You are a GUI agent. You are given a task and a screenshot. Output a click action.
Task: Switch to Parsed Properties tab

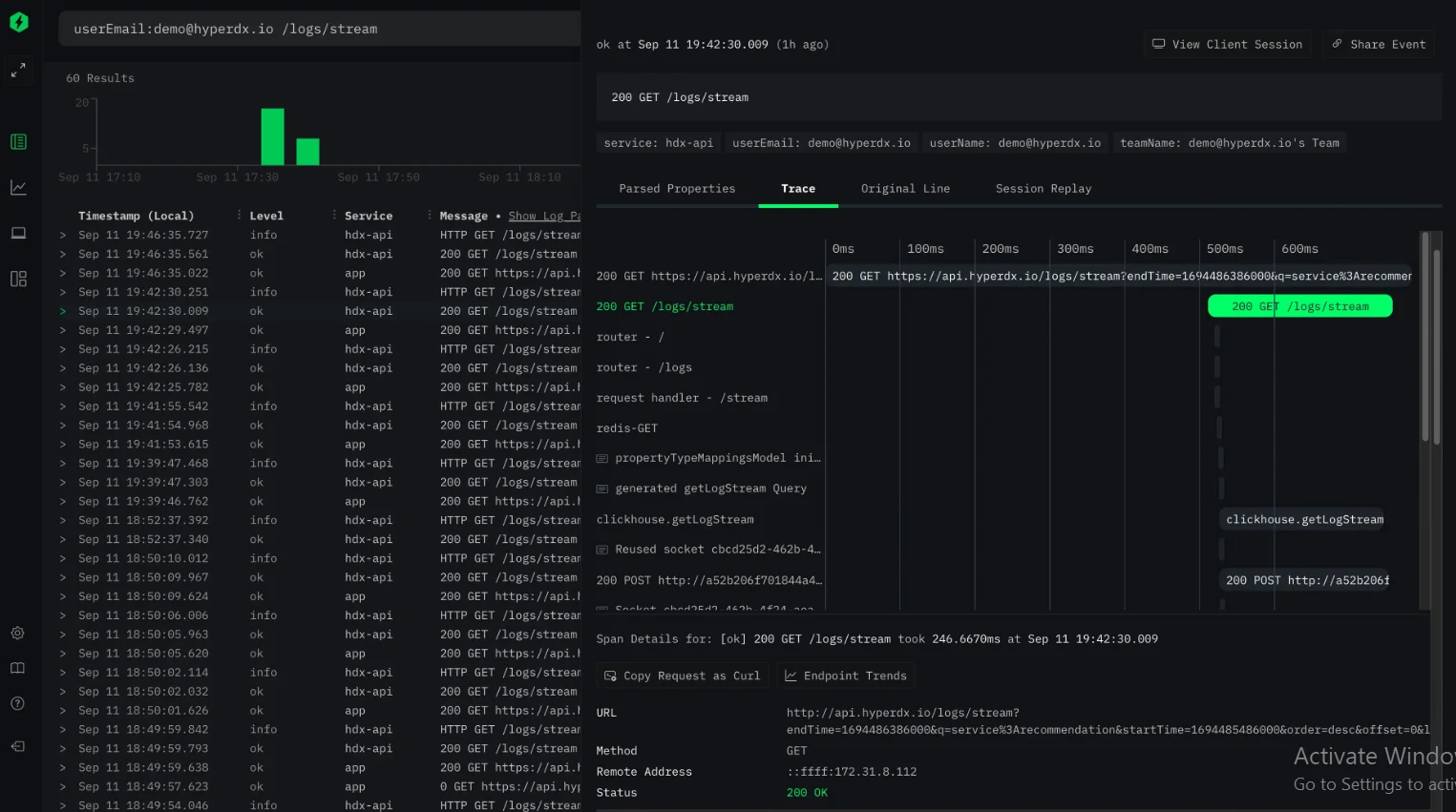[x=677, y=189]
